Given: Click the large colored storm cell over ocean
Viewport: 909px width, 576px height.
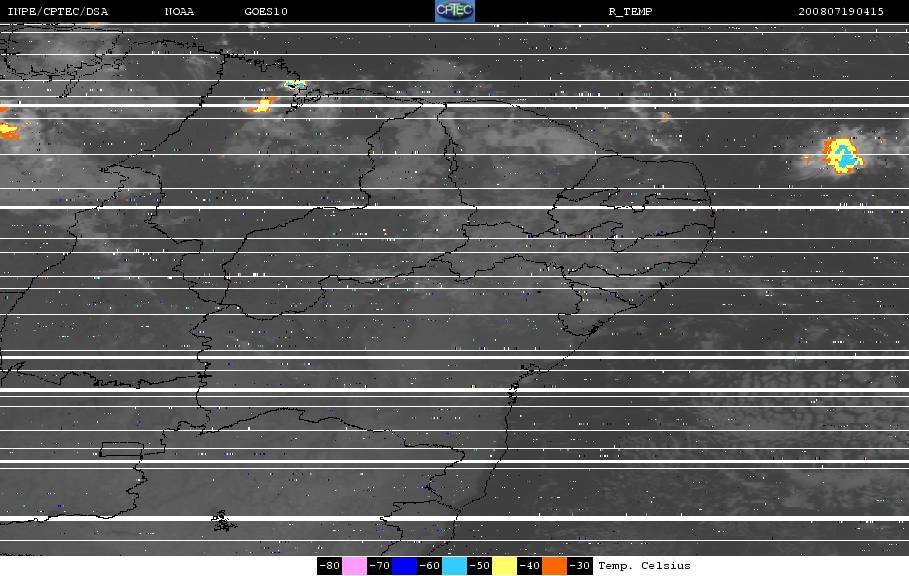Looking at the screenshot, I should click(x=842, y=155).
